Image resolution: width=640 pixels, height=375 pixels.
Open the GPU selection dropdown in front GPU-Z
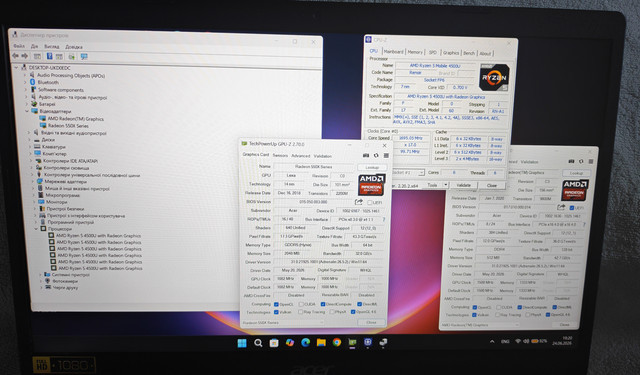(282, 323)
